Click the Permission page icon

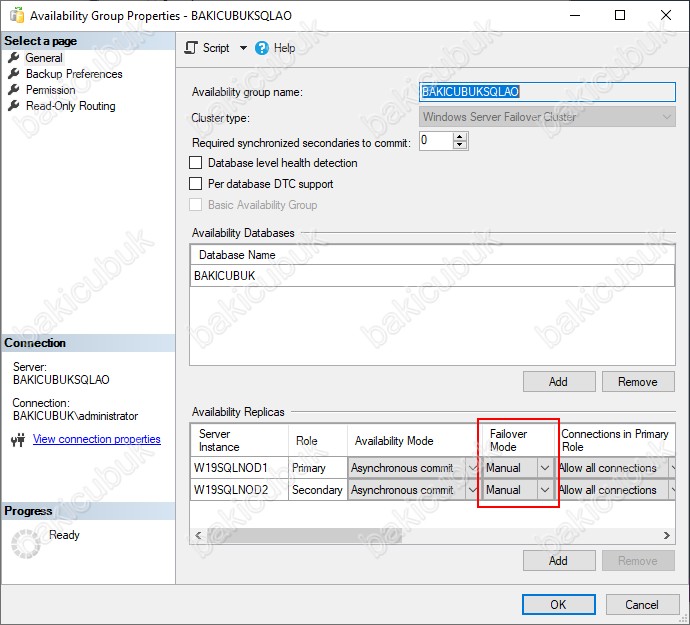click(14, 90)
